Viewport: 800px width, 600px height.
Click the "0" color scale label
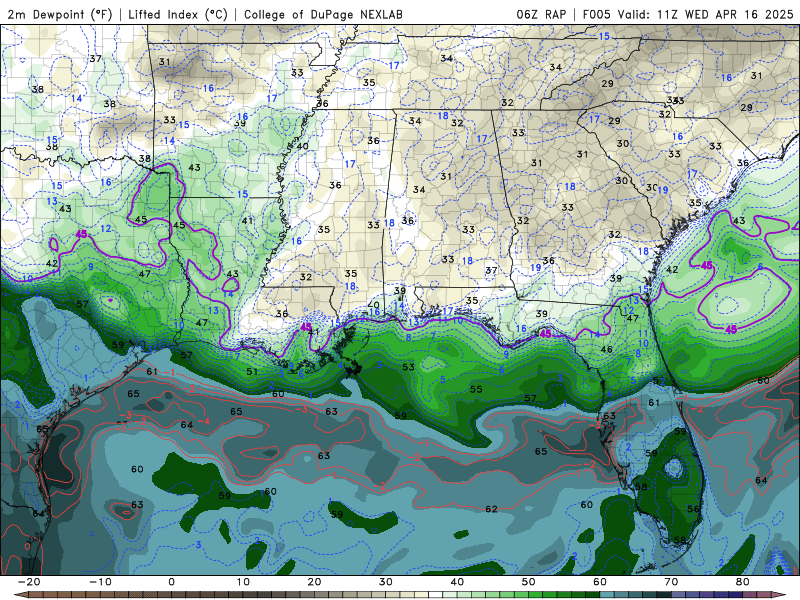[x=171, y=582]
